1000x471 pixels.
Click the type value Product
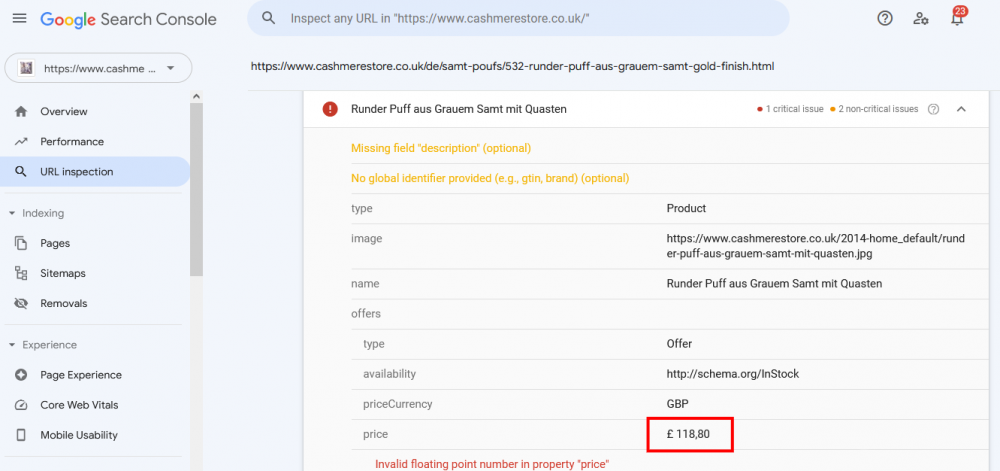(x=686, y=208)
